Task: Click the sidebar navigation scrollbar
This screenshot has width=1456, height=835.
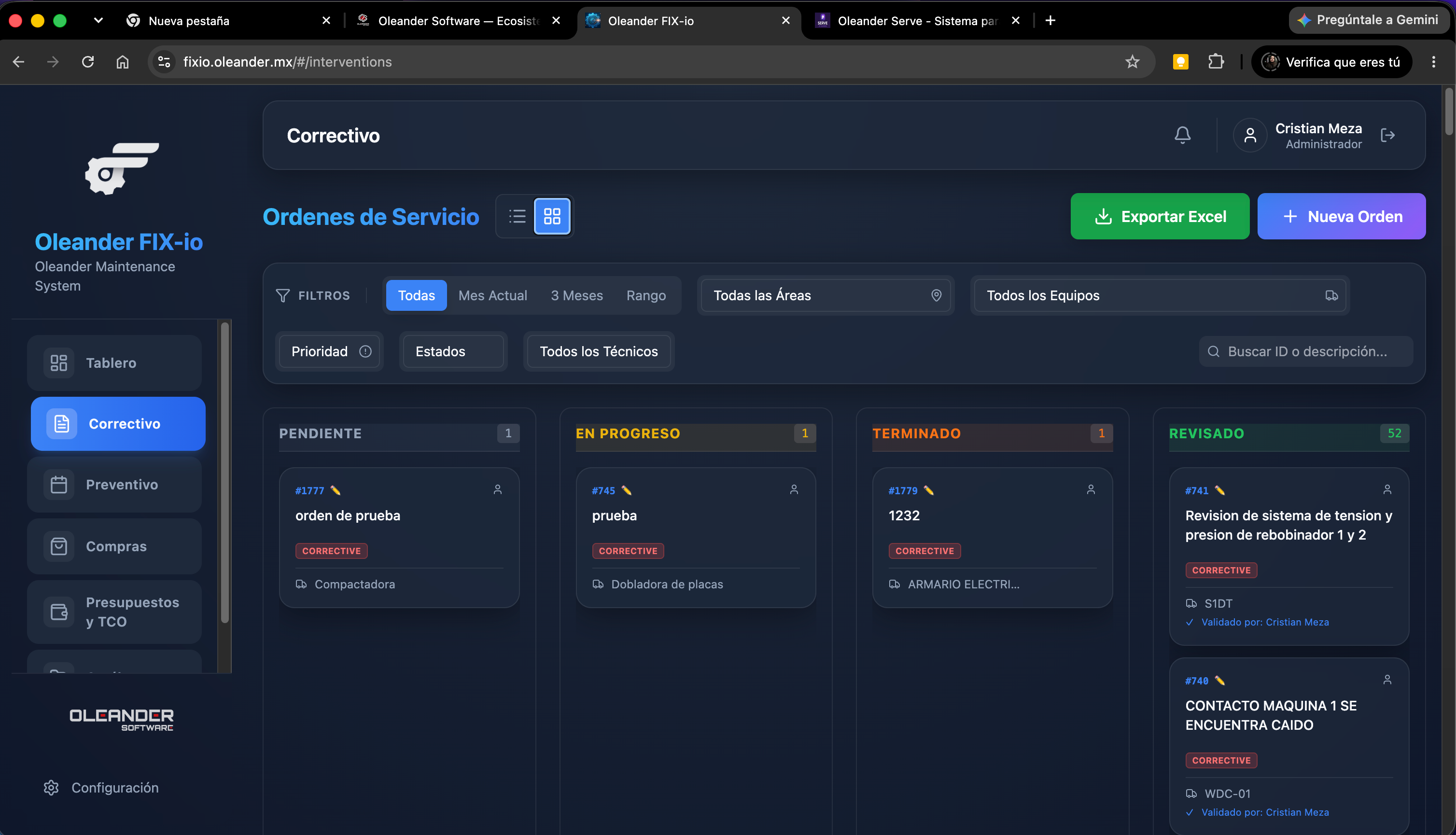Action: pyautogui.click(x=225, y=473)
